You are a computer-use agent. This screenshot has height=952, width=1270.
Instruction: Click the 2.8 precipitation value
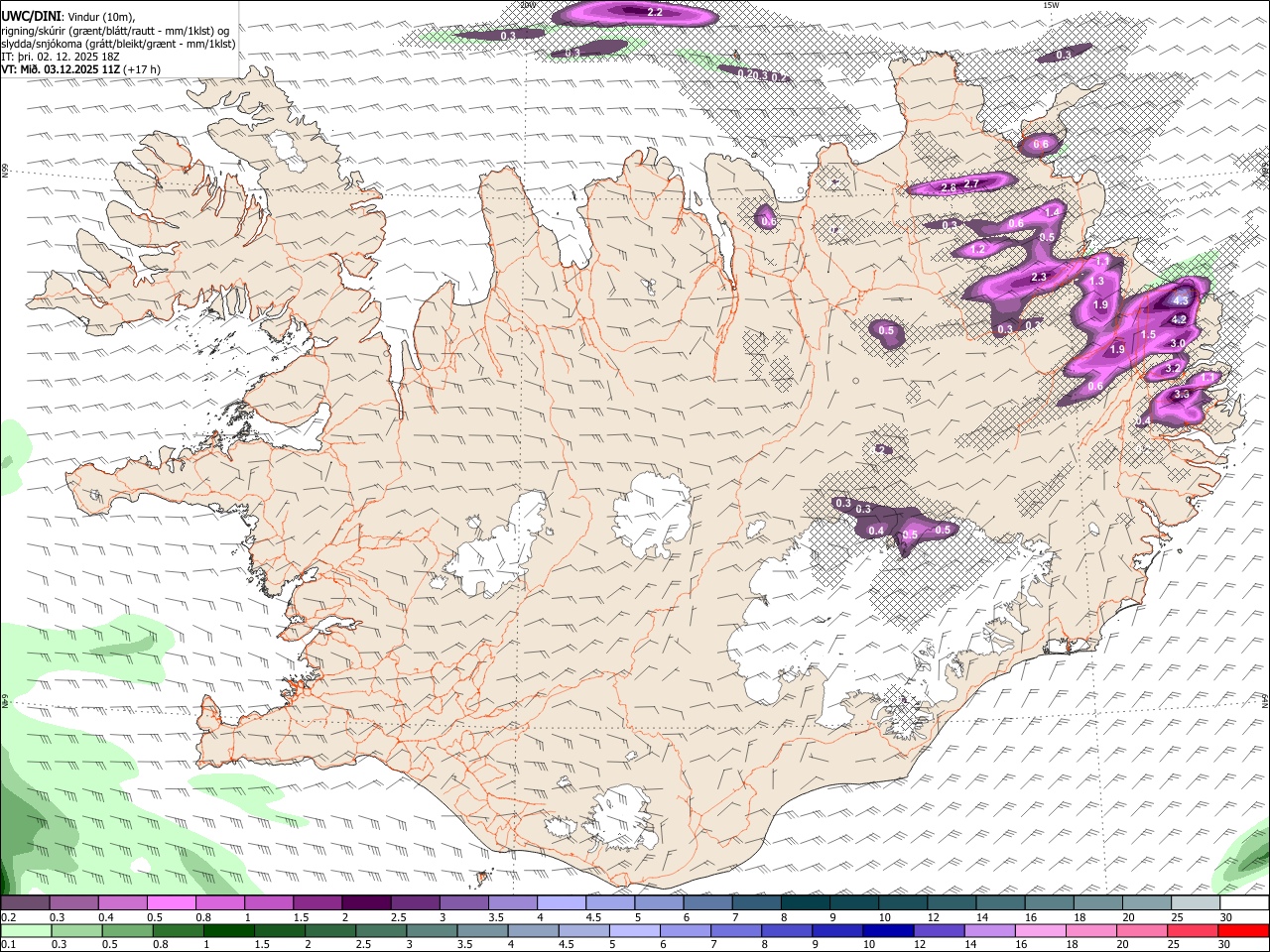point(948,187)
